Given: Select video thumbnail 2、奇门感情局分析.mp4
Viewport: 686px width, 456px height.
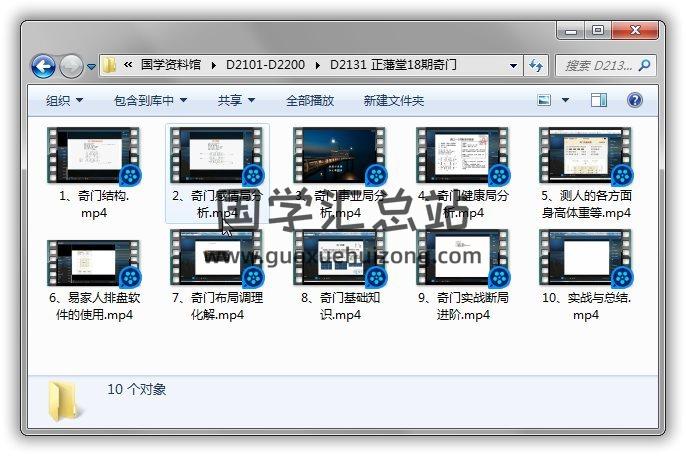Looking at the screenshot, I should click(217, 155).
